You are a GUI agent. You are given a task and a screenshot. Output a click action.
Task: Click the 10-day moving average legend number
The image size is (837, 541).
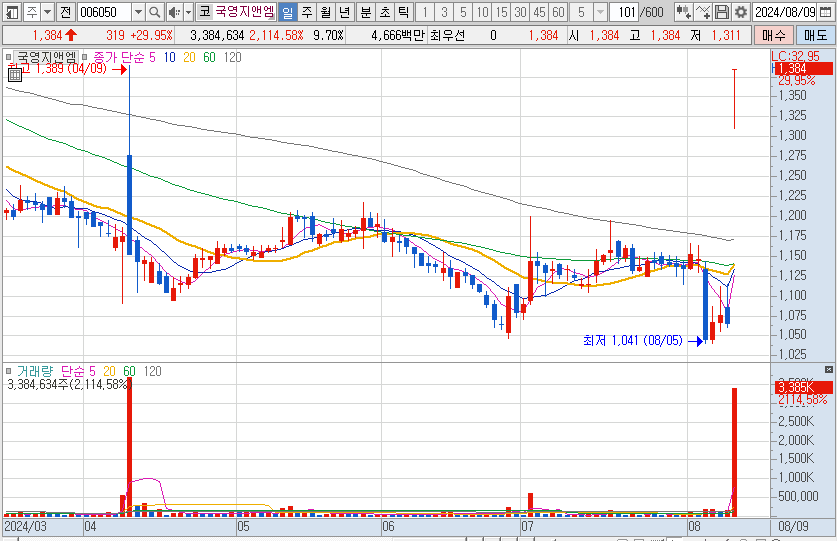pos(170,57)
